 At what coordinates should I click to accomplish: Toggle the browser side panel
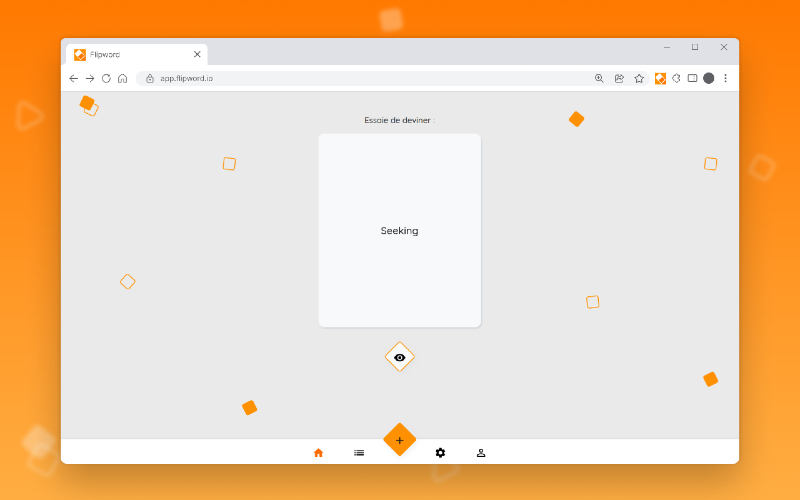[692, 79]
